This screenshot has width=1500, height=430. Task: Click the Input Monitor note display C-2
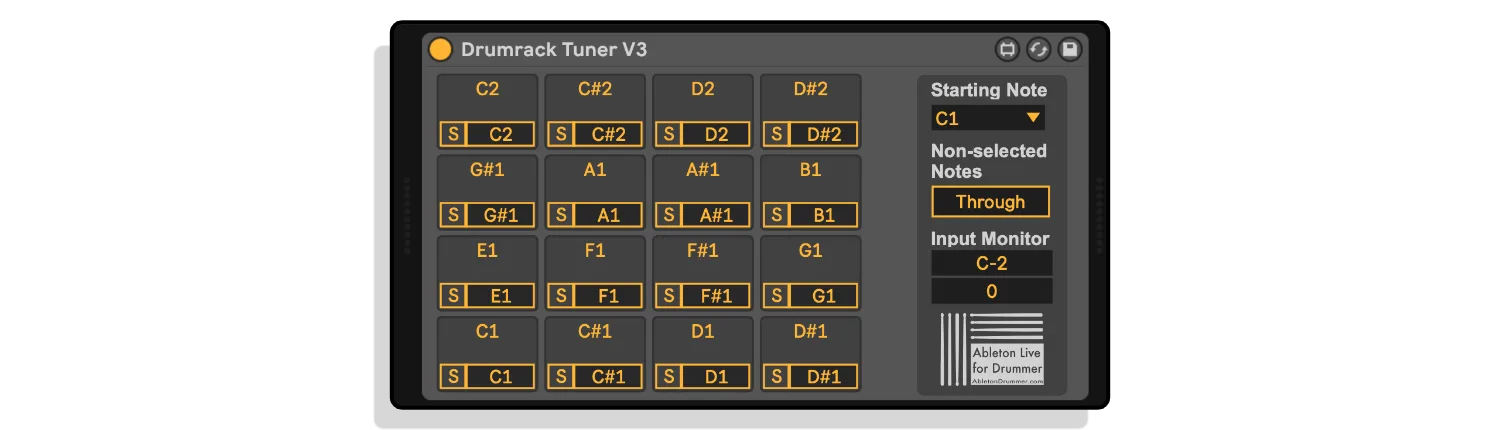click(x=991, y=263)
